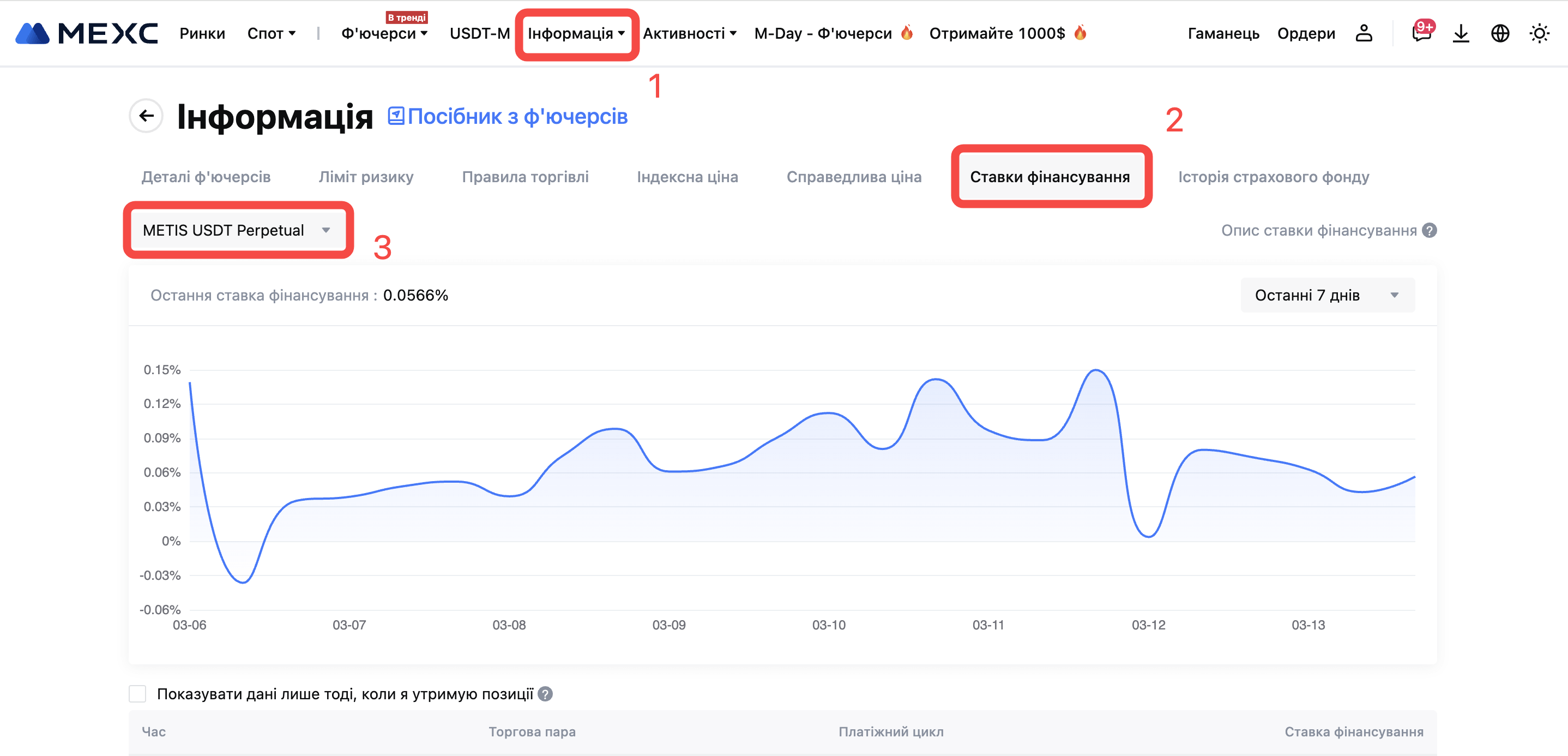Viewport: 1568px width, 756px height.
Task: Go to Гаманець
Action: coord(1223,33)
